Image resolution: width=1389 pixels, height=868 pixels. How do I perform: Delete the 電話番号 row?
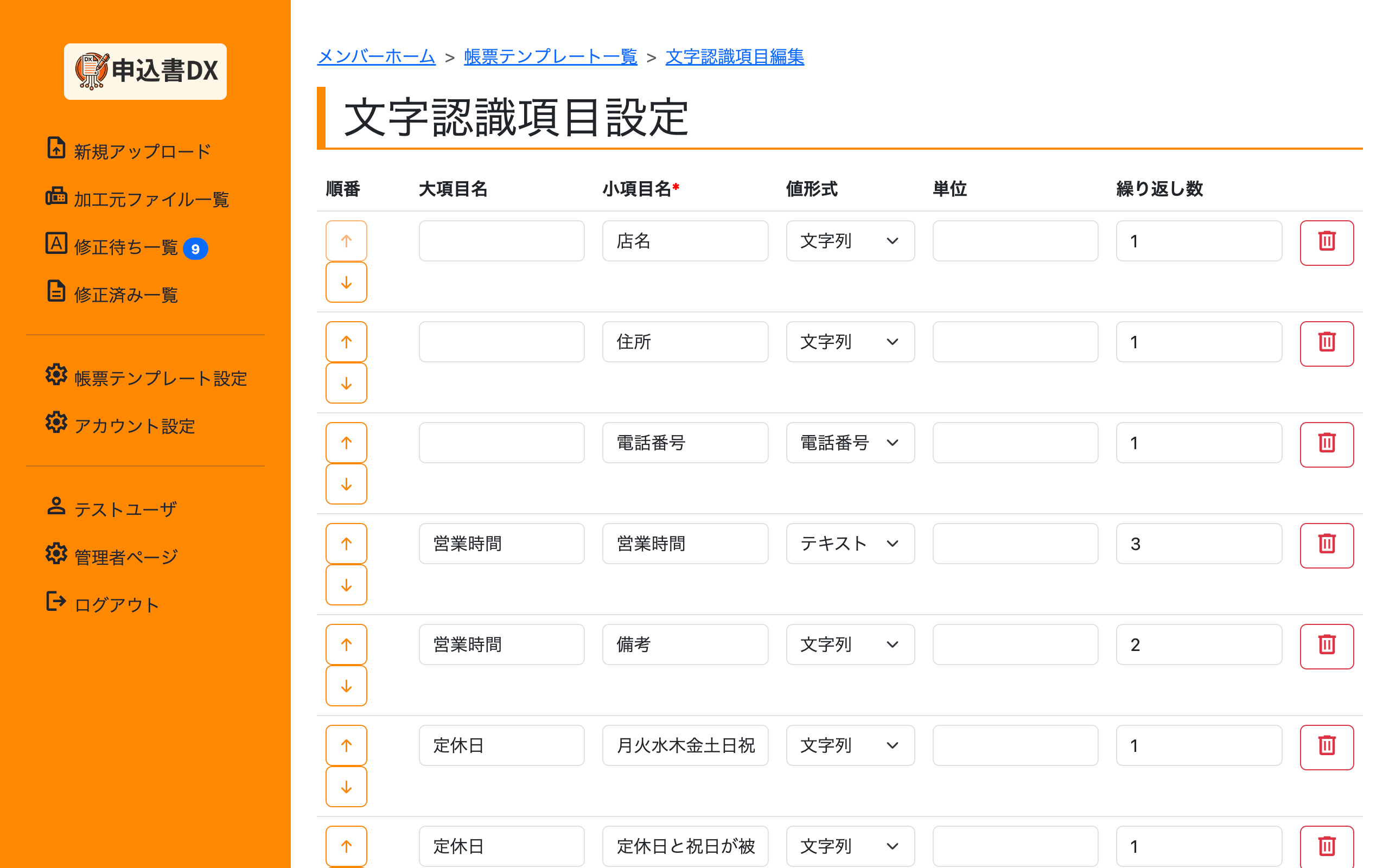[x=1327, y=445]
